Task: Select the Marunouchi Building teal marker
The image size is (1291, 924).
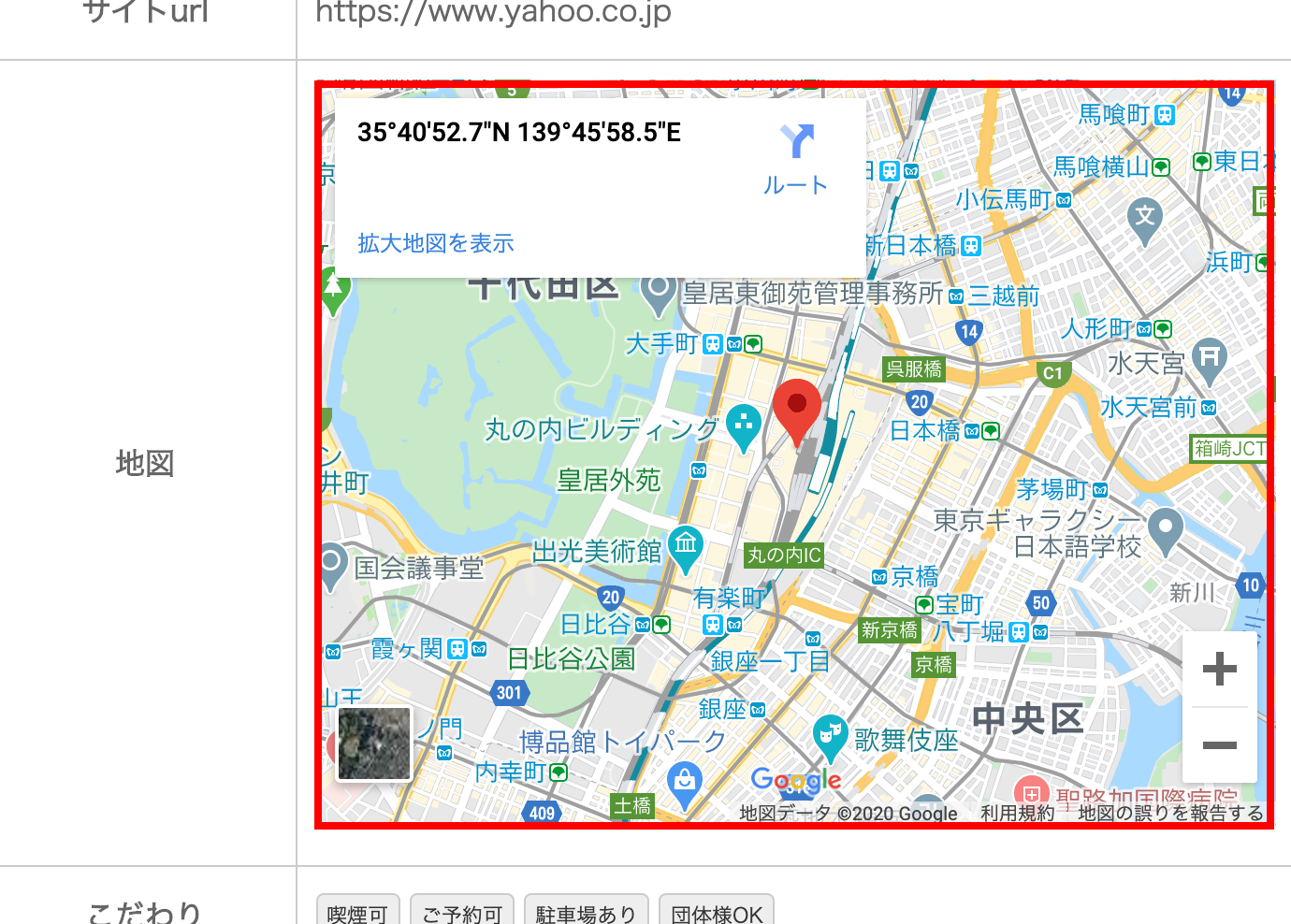Action: pos(744,428)
